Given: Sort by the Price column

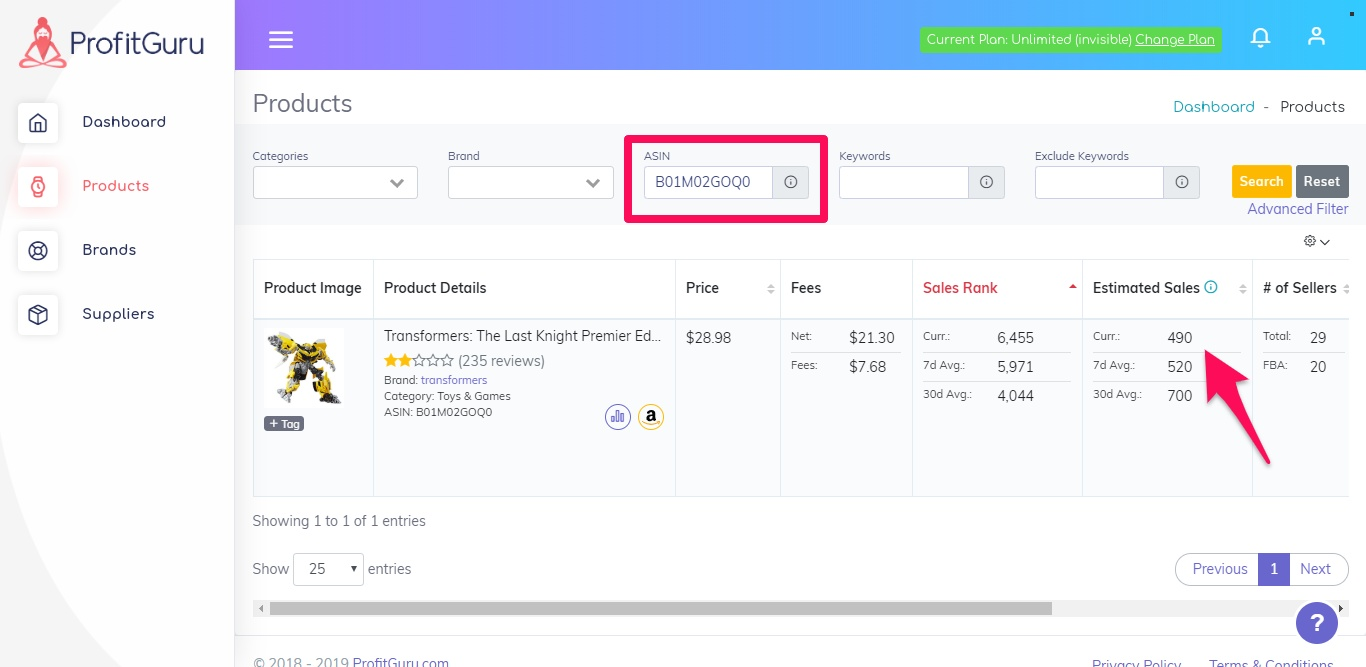Looking at the screenshot, I should coord(727,288).
